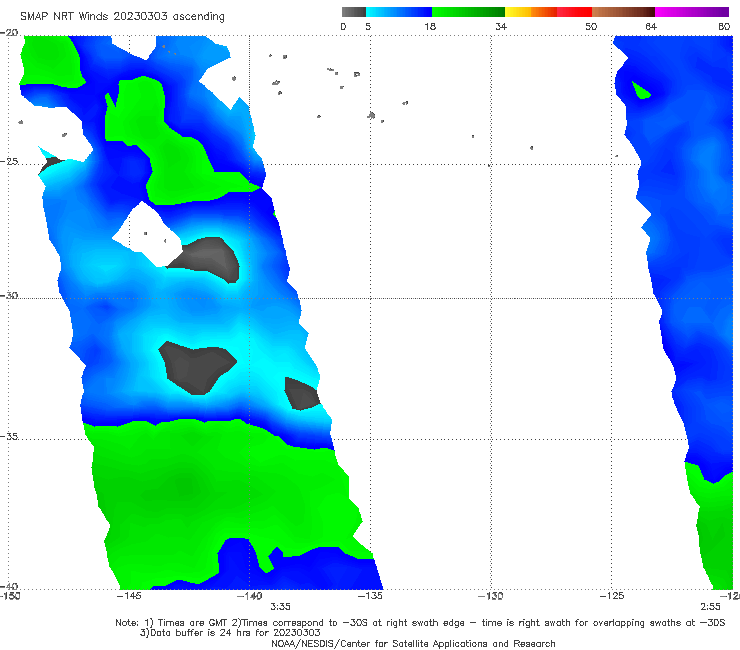This screenshot has height=650, width=740.
Task: Click the longitude label '-145'
Action: [129, 596]
